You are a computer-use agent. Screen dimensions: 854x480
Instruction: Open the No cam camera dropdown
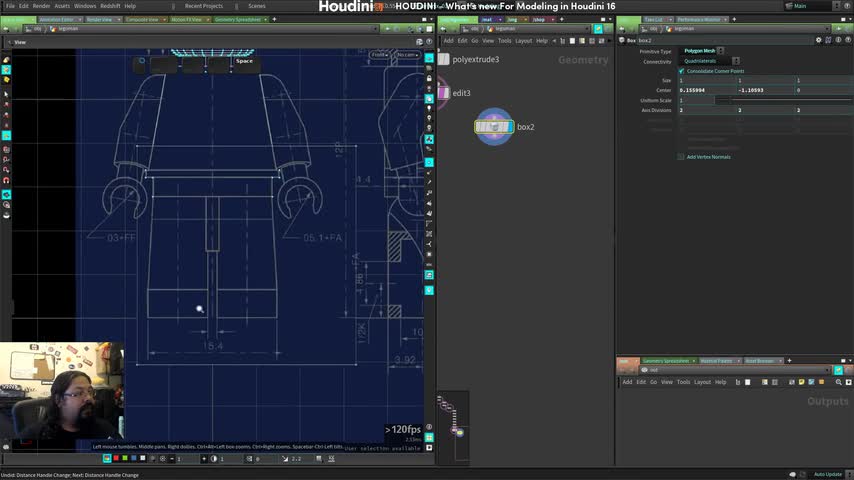tap(407, 55)
